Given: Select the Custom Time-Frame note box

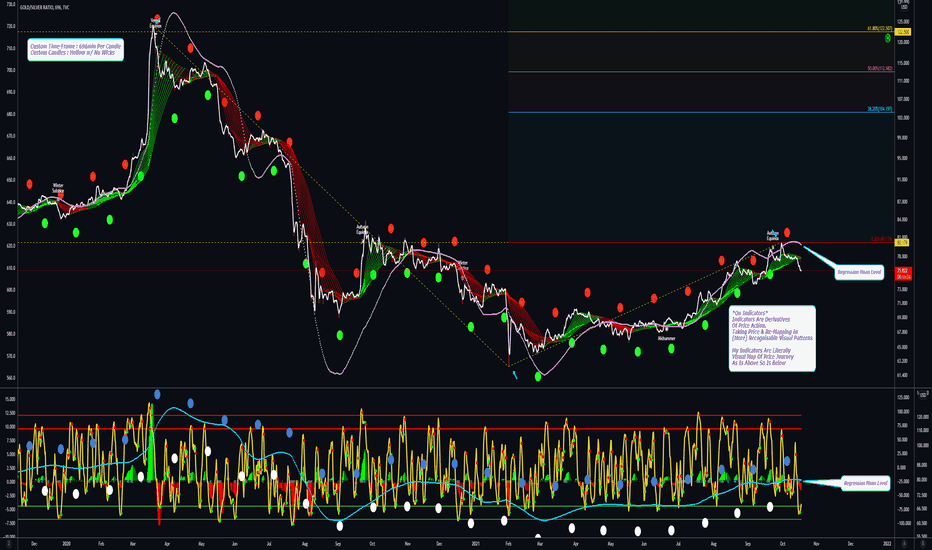Looking at the screenshot, I should (75, 50).
